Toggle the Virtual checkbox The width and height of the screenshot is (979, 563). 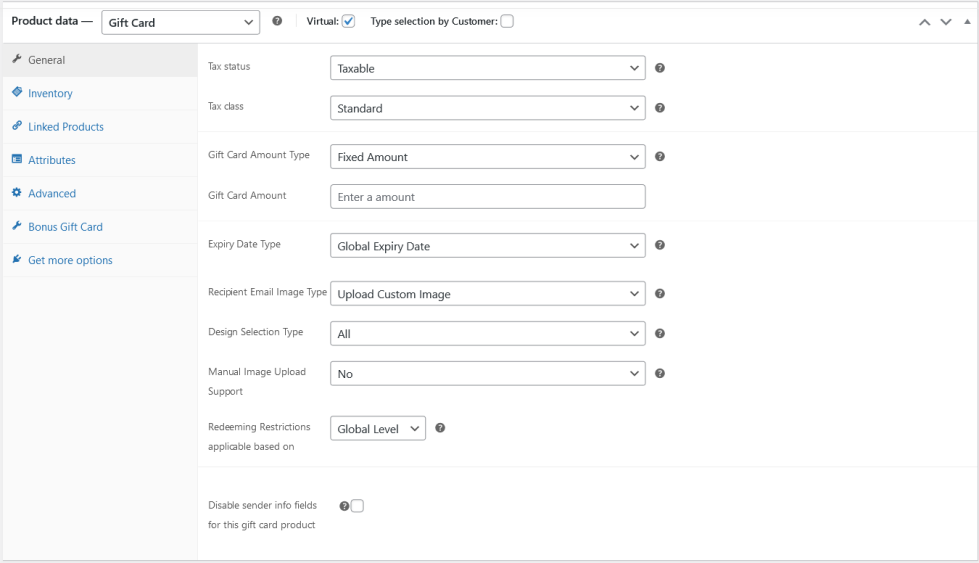tap(349, 22)
